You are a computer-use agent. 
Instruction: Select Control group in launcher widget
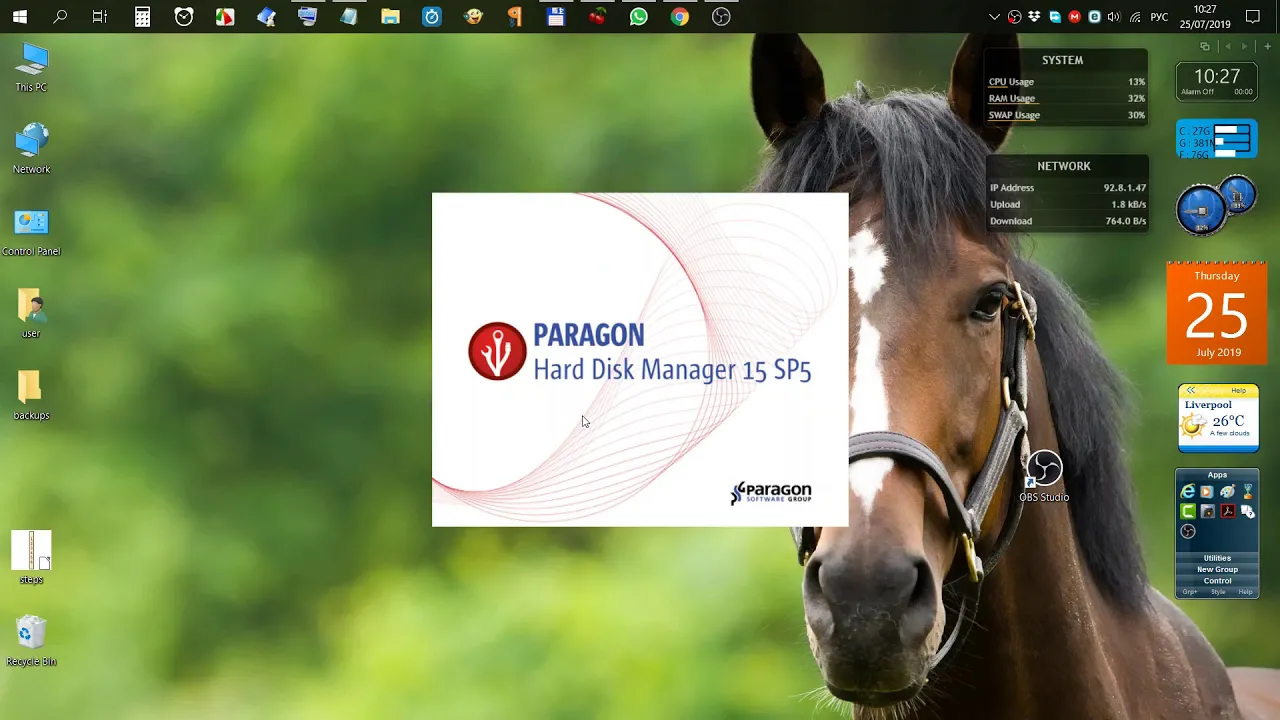click(1217, 581)
